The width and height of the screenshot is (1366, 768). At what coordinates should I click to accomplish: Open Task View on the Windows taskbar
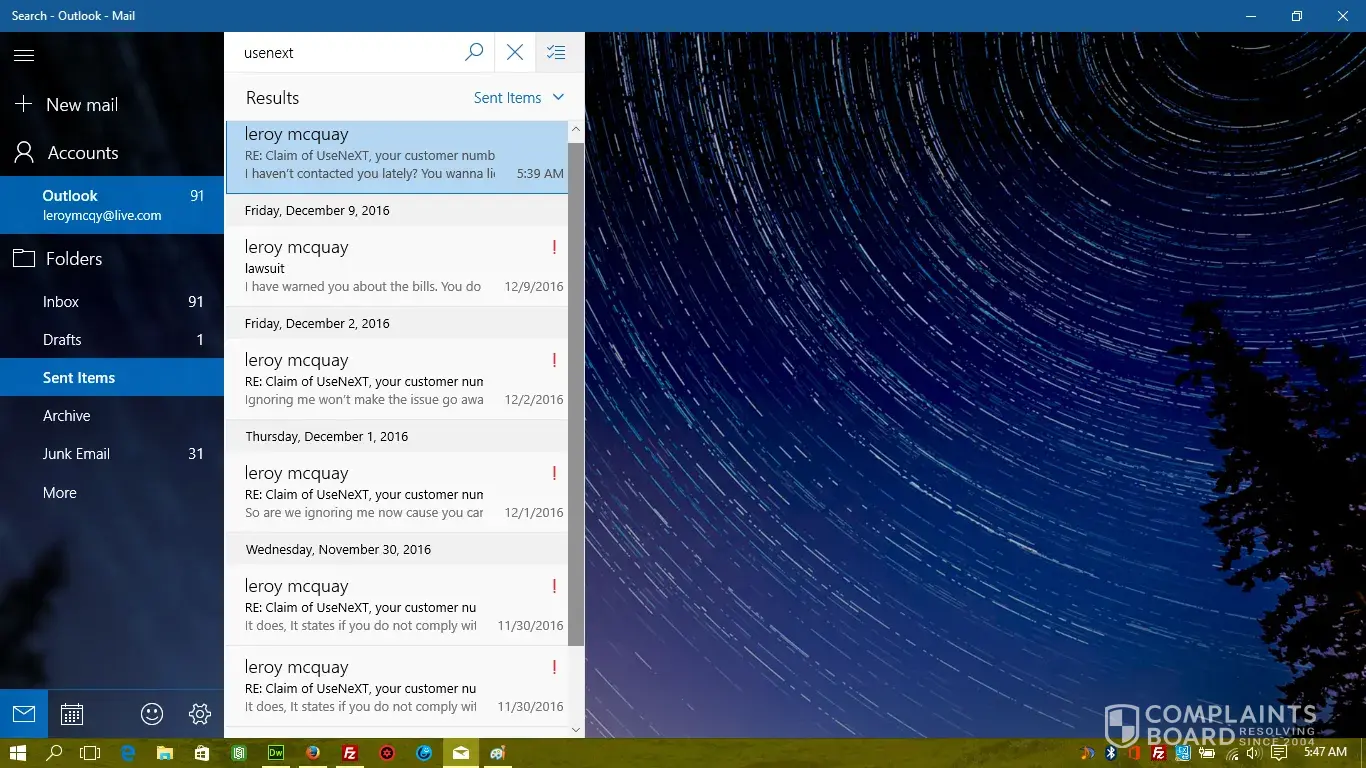click(x=91, y=753)
